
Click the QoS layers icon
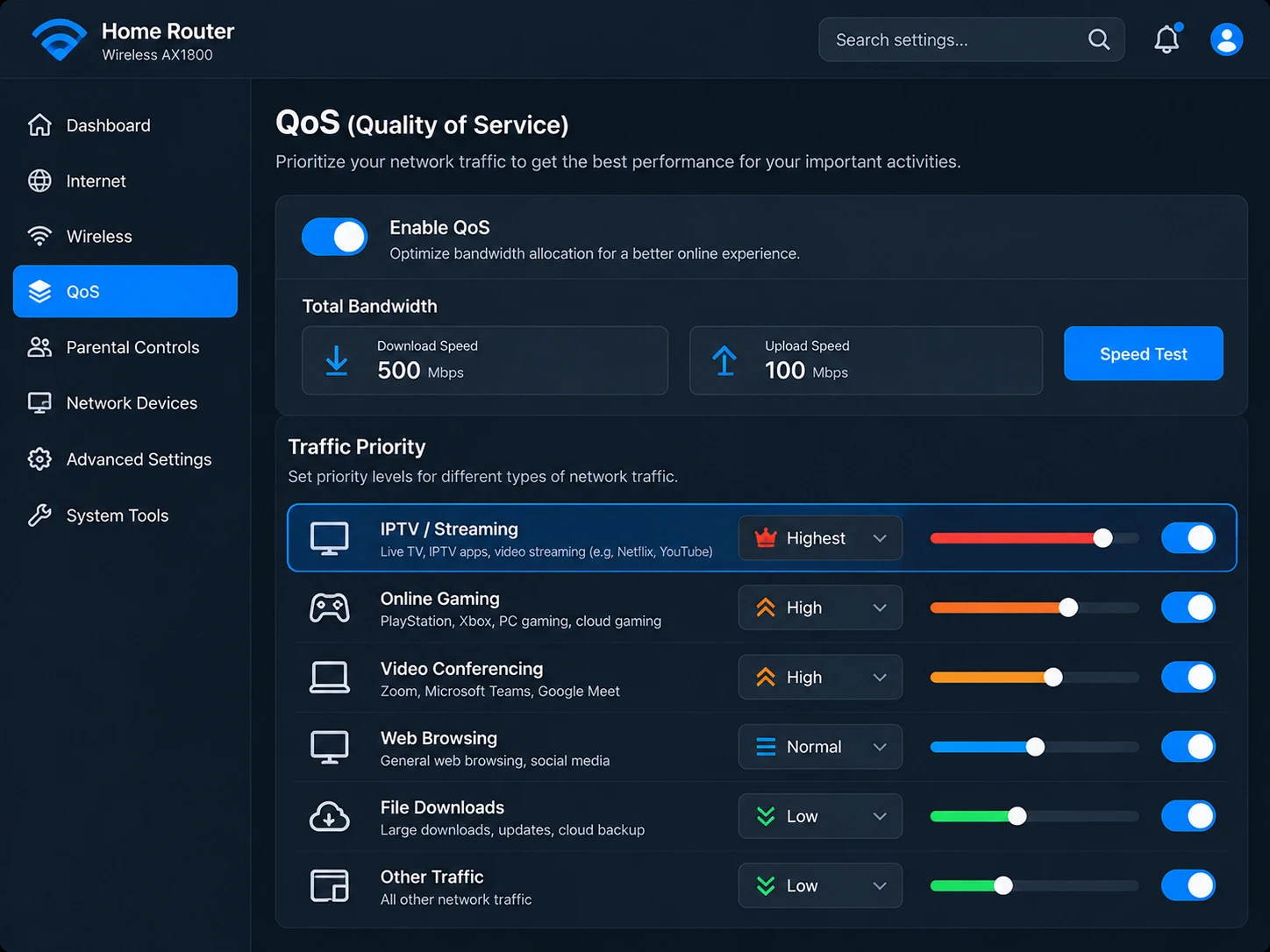(x=39, y=291)
